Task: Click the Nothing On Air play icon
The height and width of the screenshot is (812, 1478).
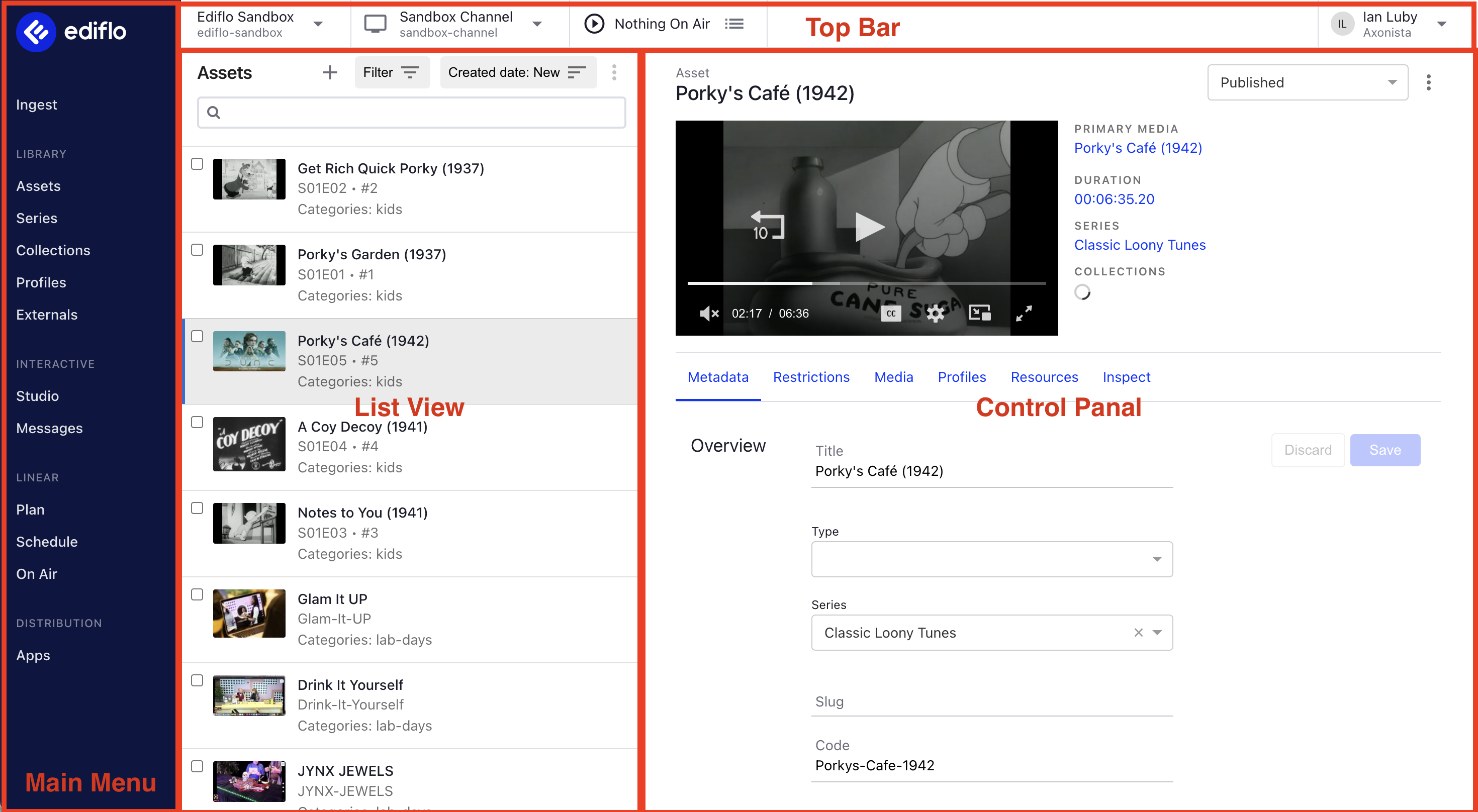Action: click(594, 24)
